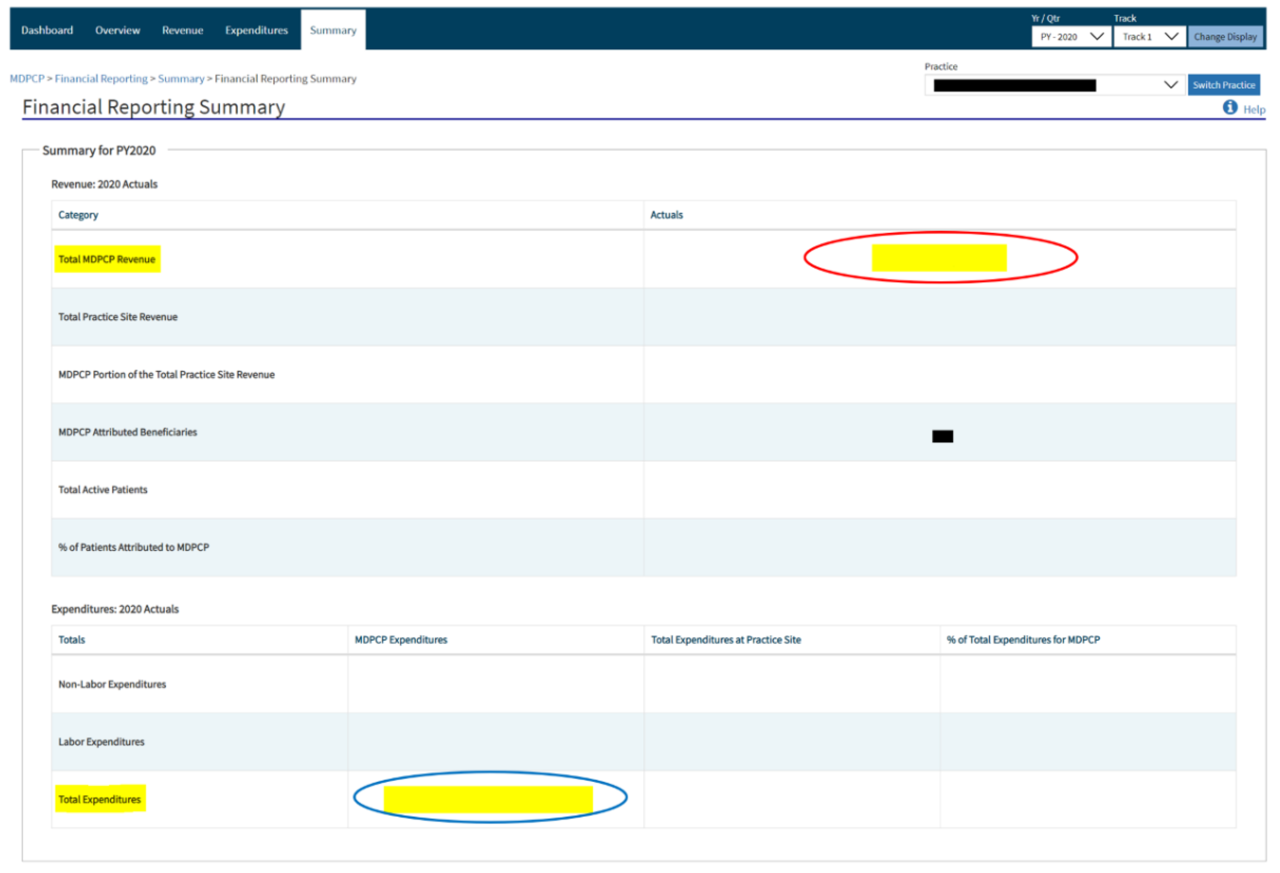Viewport: 1280px width, 873px height.
Task: Select the Total MDPCP Revenue row label
Action: 107,260
